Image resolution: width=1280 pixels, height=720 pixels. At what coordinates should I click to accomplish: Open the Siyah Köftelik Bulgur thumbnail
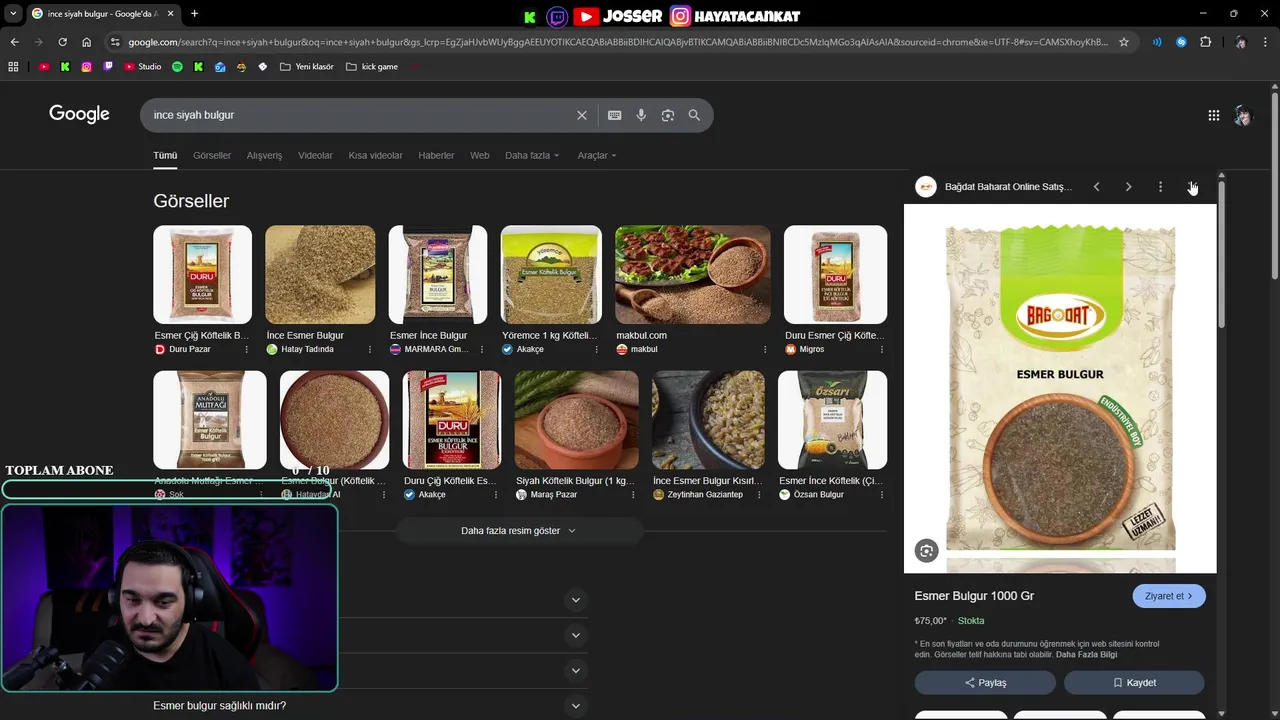pos(576,420)
